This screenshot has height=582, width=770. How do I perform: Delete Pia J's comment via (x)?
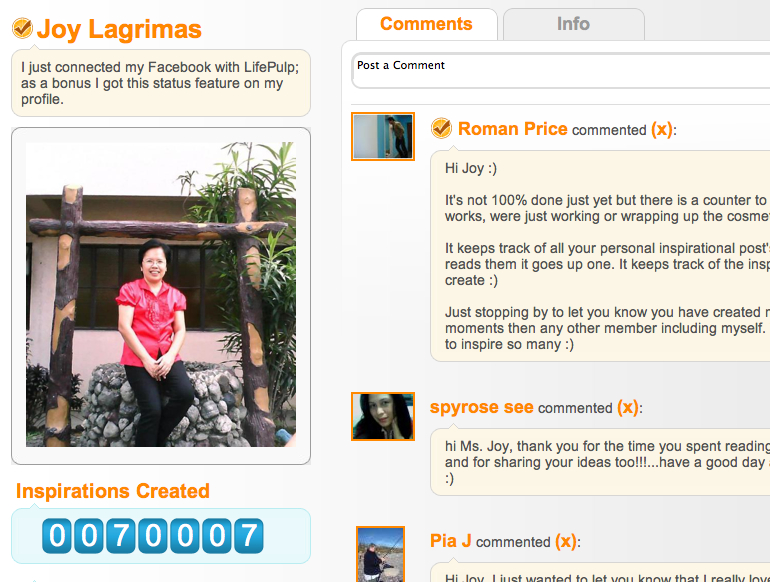click(x=566, y=541)
